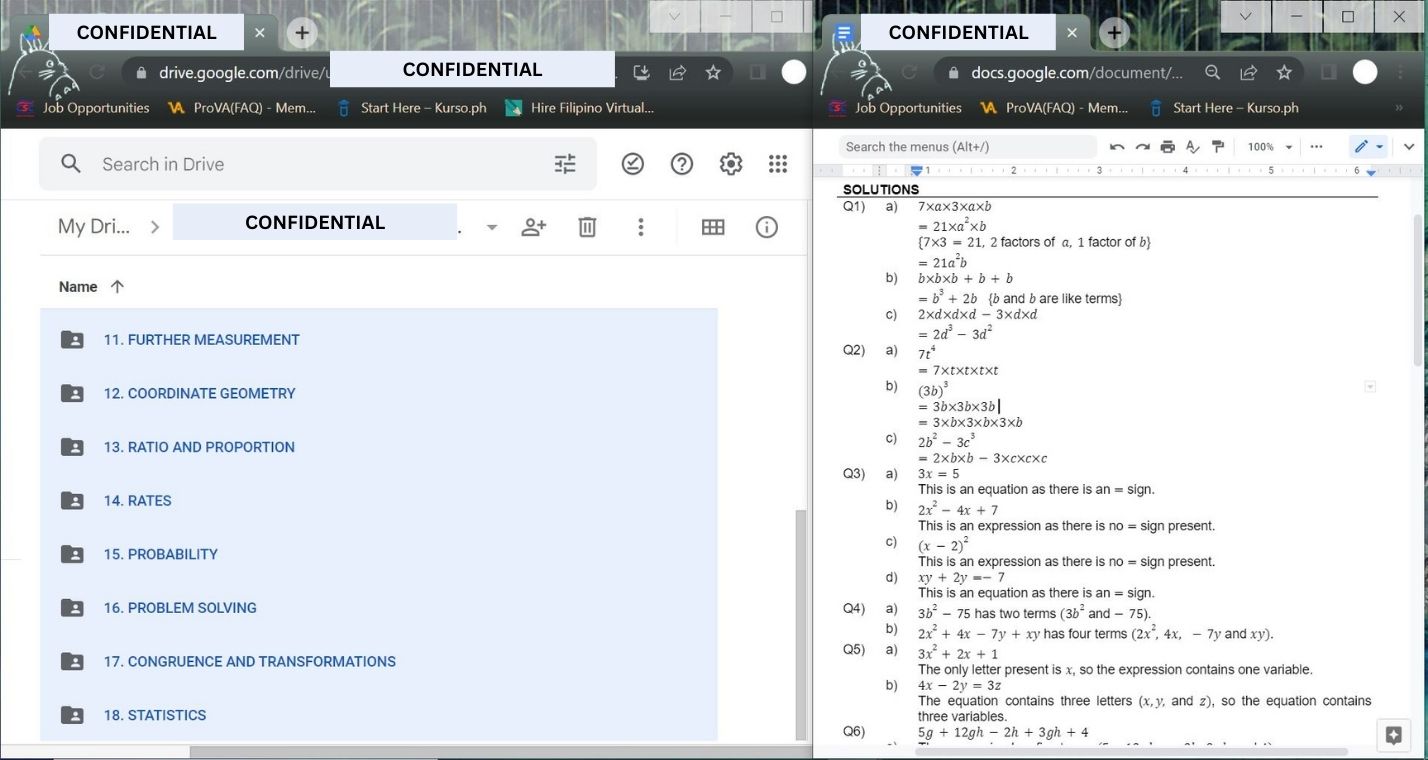Open the 13. RATIO AND PROPORTION folder
The width and height of the screenshot is (1428, 760).
(199, 447)
